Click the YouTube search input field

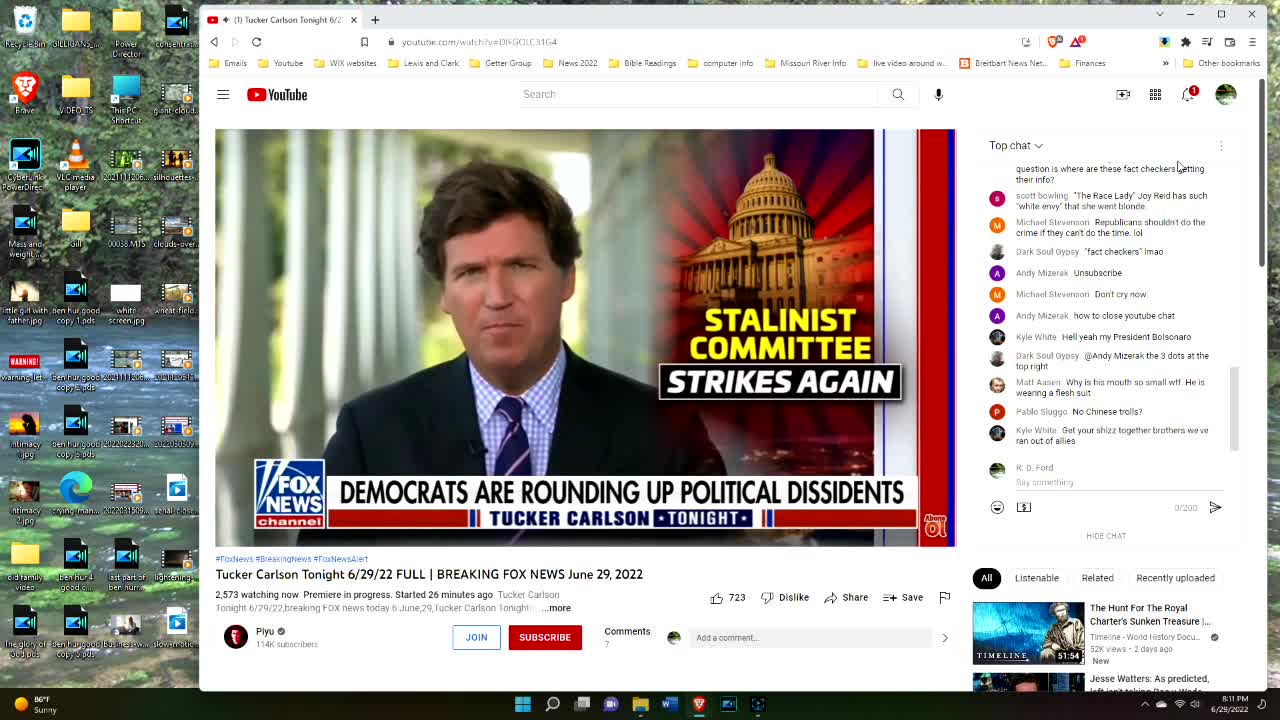(x=698, y=94)
